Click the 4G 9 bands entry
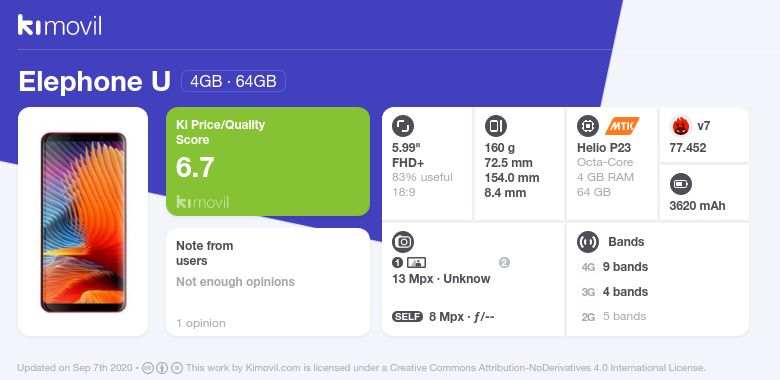Viewport: 780px width, 380px height. [614, 267]
